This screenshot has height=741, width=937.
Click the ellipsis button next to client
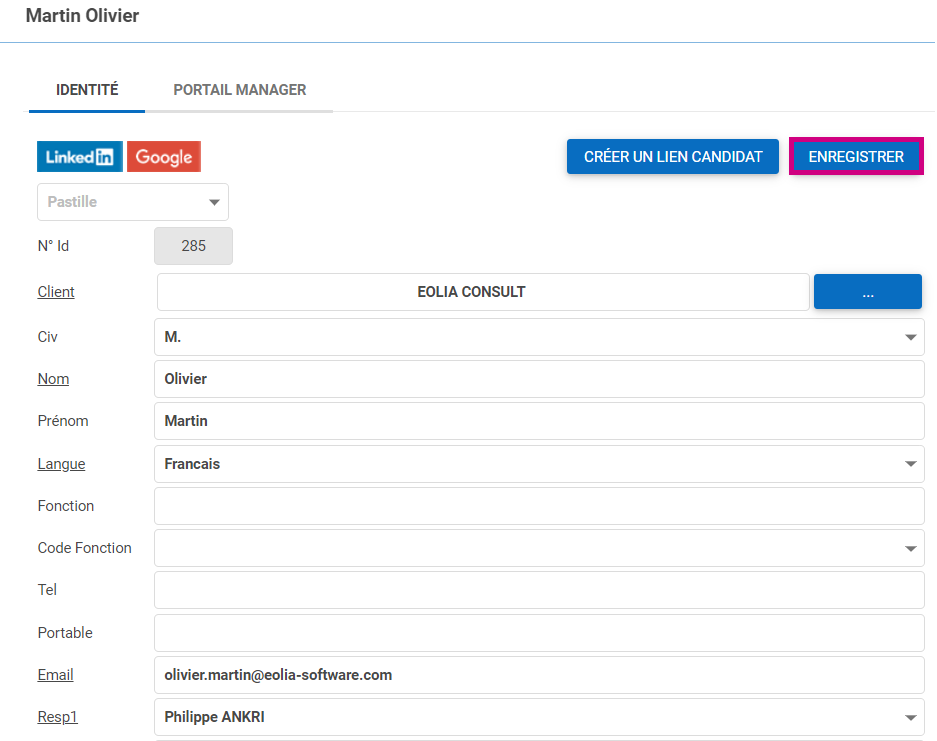[867, 292]
